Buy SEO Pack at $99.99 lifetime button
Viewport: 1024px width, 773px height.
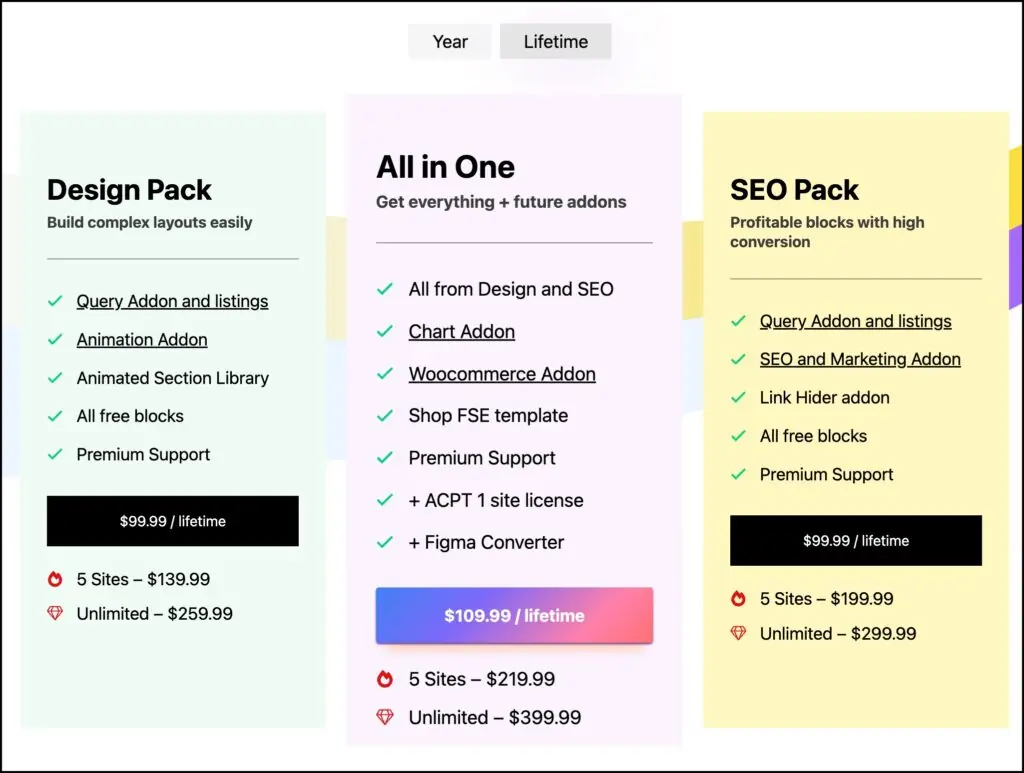click(x=856, y=541)
